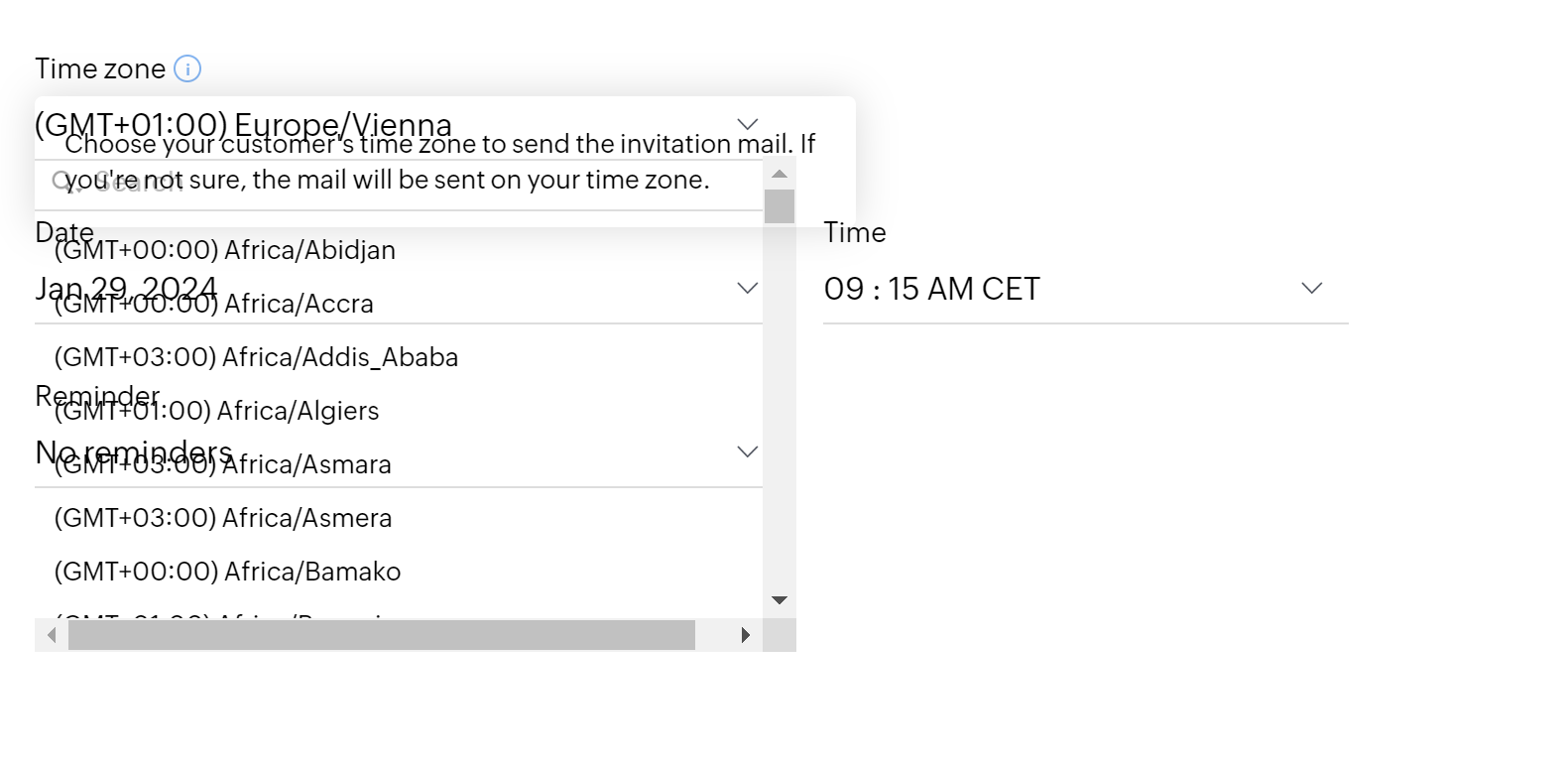Choose Africa/Addis_Ababa from the list
This screenshot has width=1568, height=770.
pyautogui.click(x=256, y=357)
